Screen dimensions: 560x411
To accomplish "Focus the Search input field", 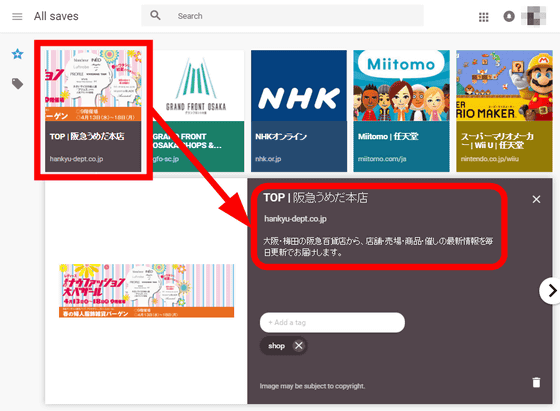I will 282,16.
